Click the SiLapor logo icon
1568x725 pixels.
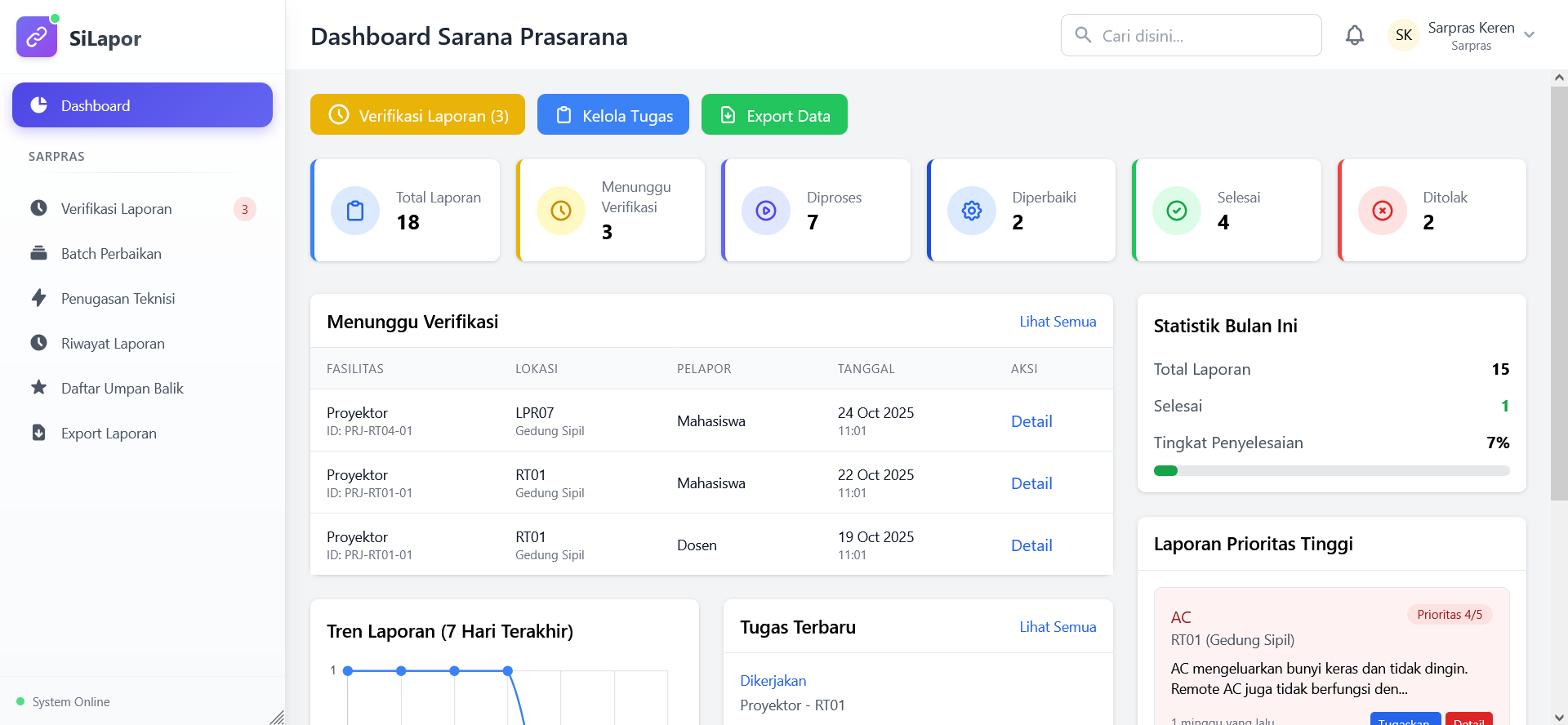(x=37, y=38)
